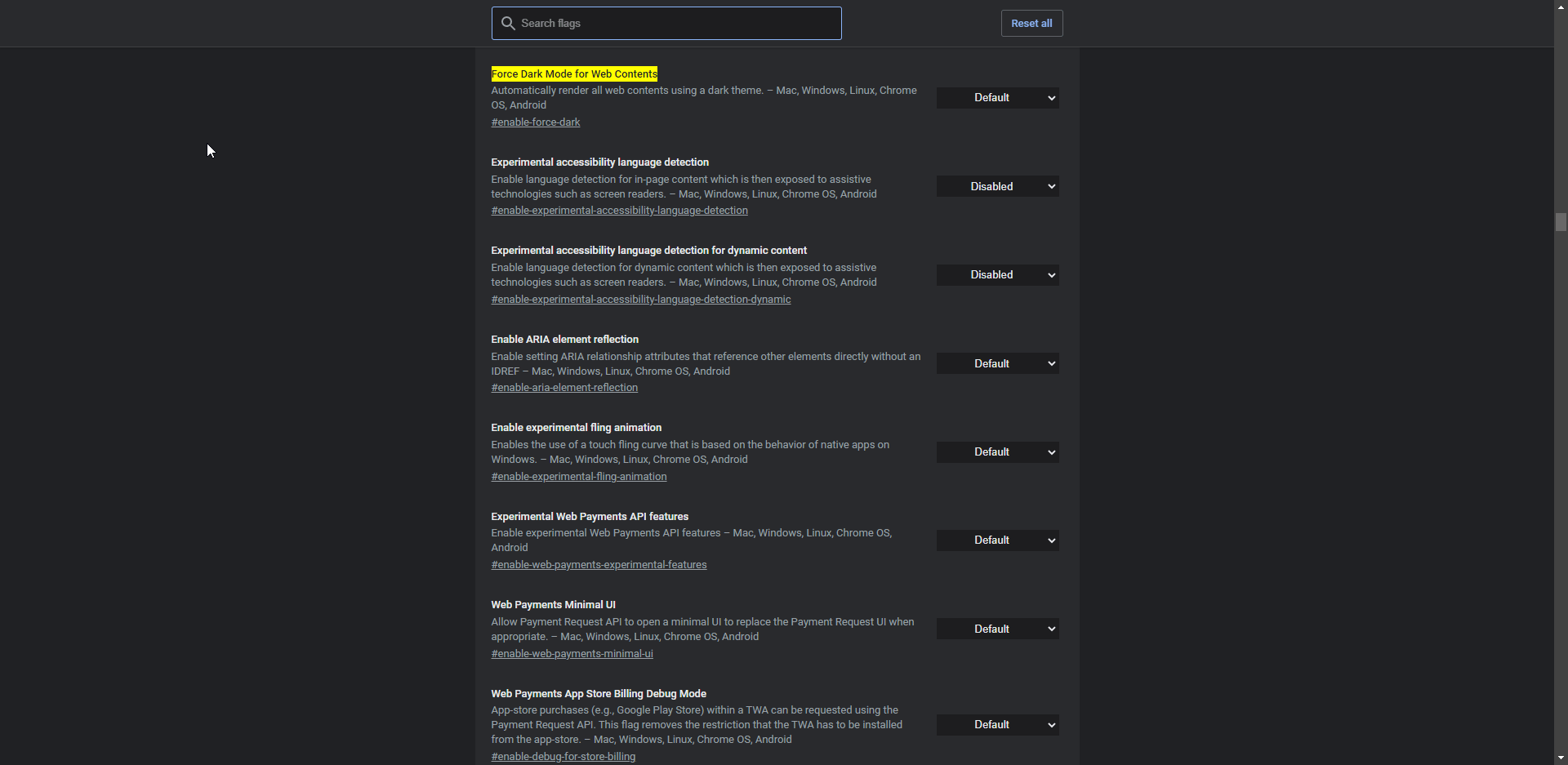Open Web Payments App Store Billing Debug dropdown
Viewport: 1568px width, 765px height.
pyautogui.click(x=997, y=725)
